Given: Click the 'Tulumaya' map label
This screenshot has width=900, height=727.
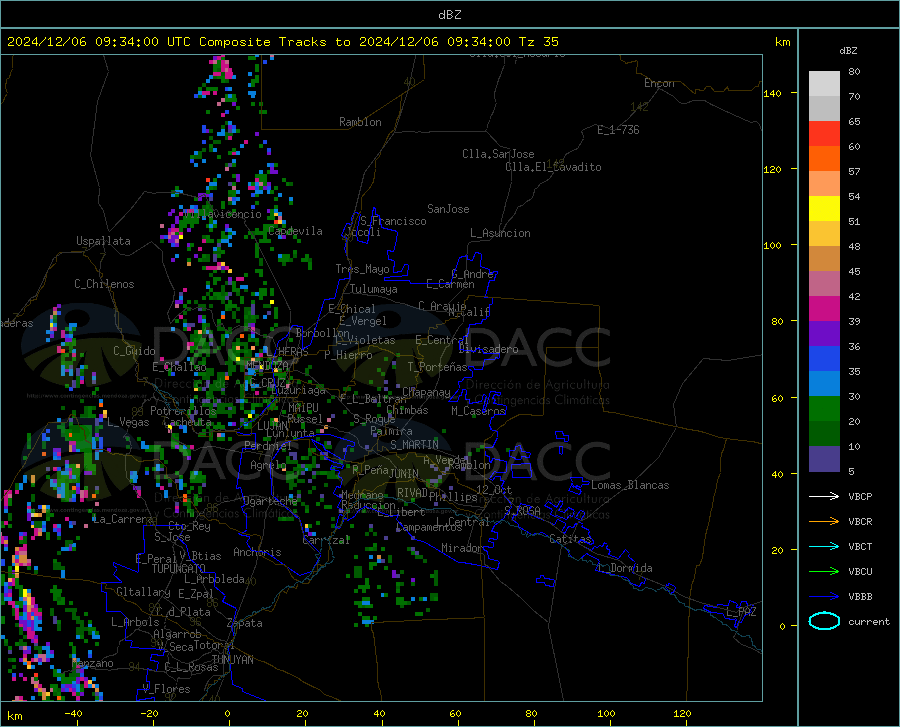Looking at the screenshot, I should 374,289.
